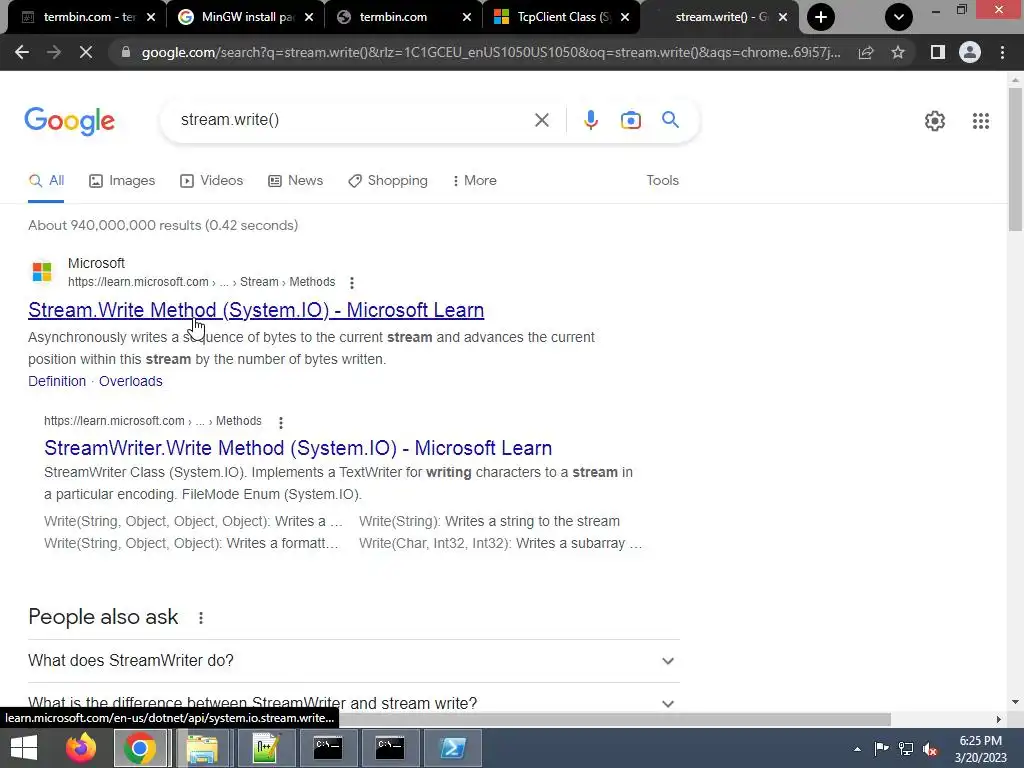The image size is (1024, 768).
Task: Click the vertical page scrollbar thumb
Action: pos(1015,159)
